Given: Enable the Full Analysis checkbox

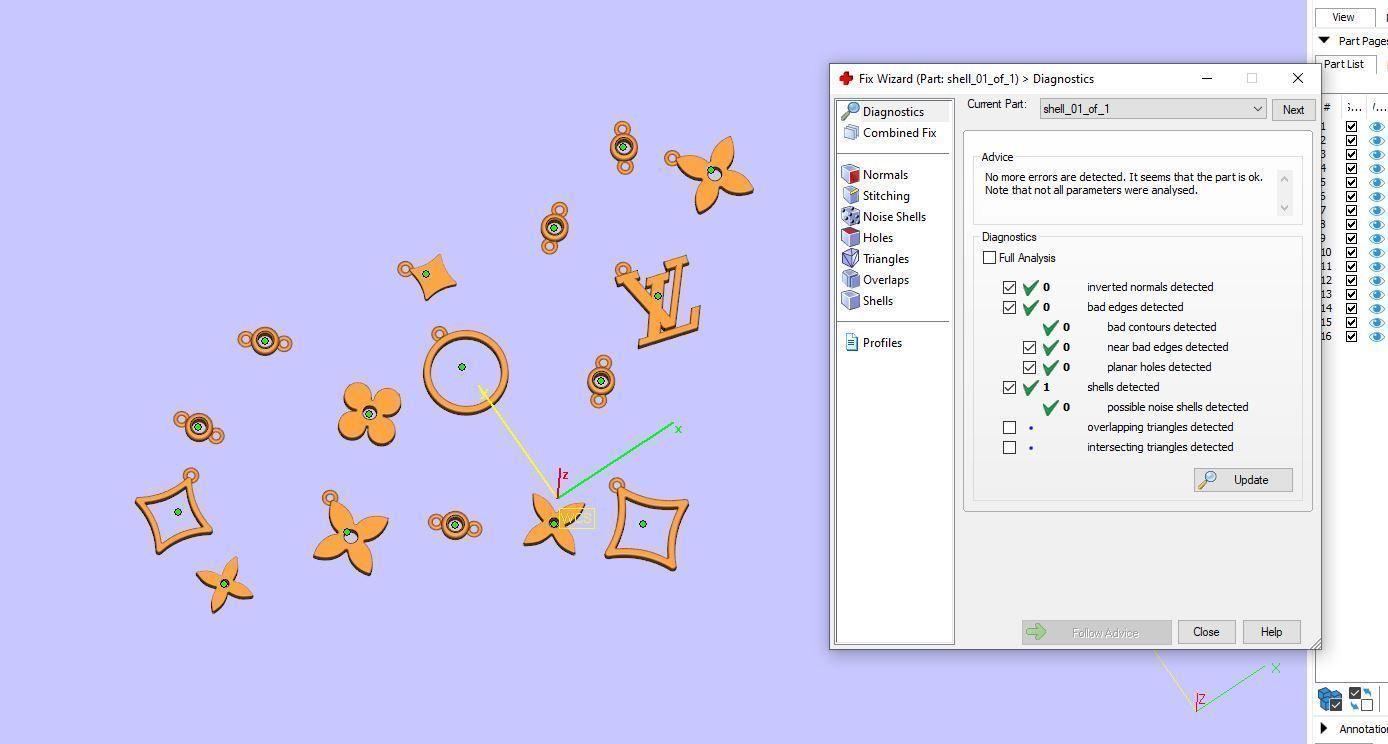Looking at the screenshot, I should [x=989, y=258].
